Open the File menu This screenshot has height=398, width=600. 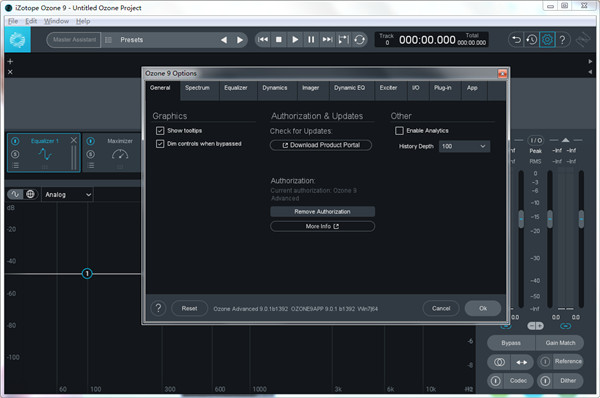pos(13,21)
